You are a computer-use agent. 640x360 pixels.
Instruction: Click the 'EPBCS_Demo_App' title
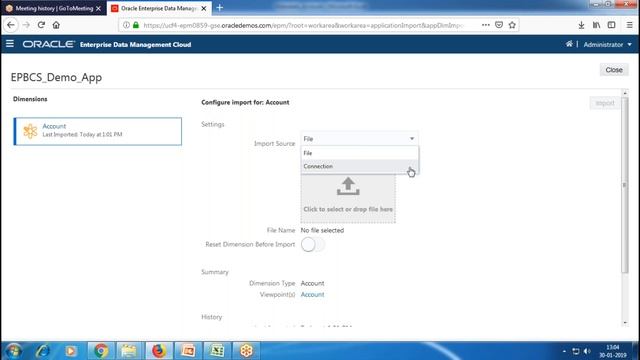tap(56, 78)
